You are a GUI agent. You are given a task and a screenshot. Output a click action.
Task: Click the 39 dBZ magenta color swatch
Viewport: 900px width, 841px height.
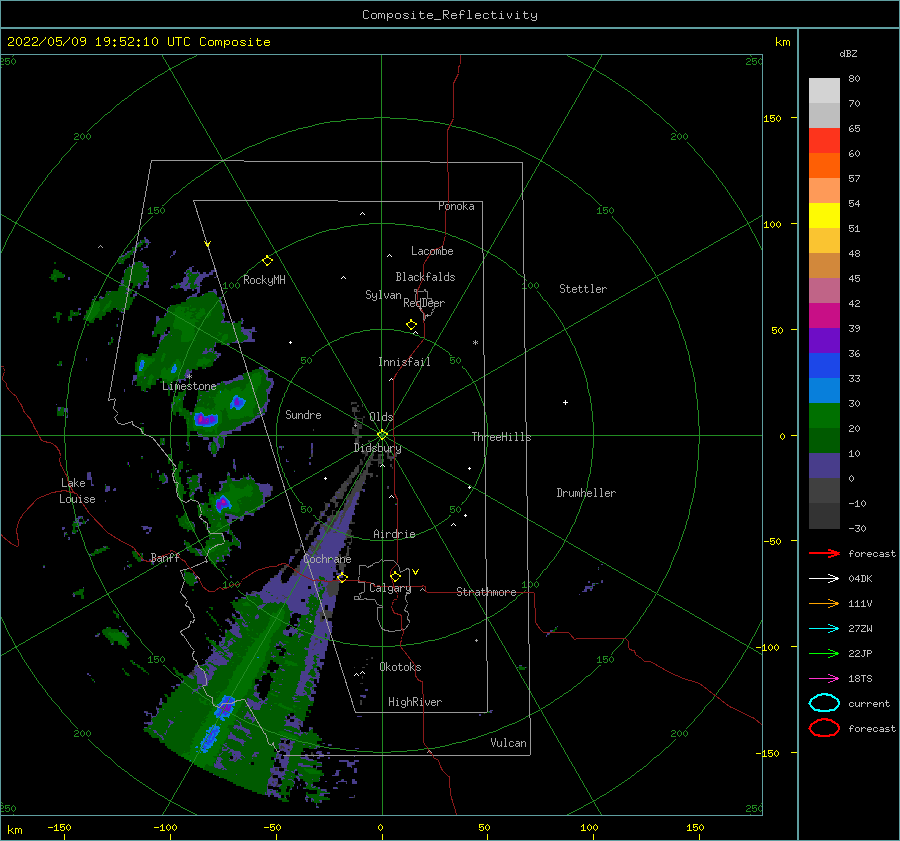[824, 316]
